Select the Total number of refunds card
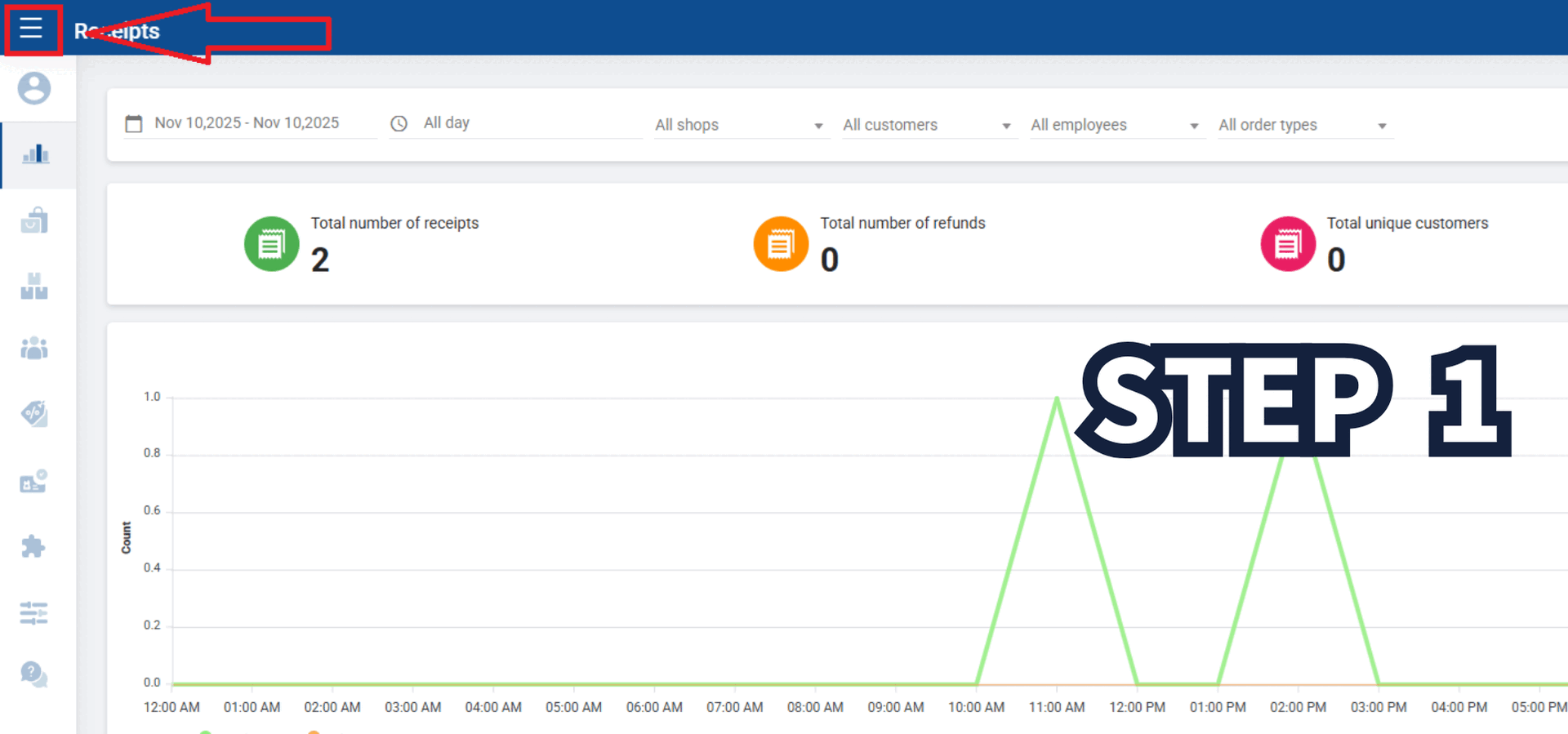 pos(869,243)
